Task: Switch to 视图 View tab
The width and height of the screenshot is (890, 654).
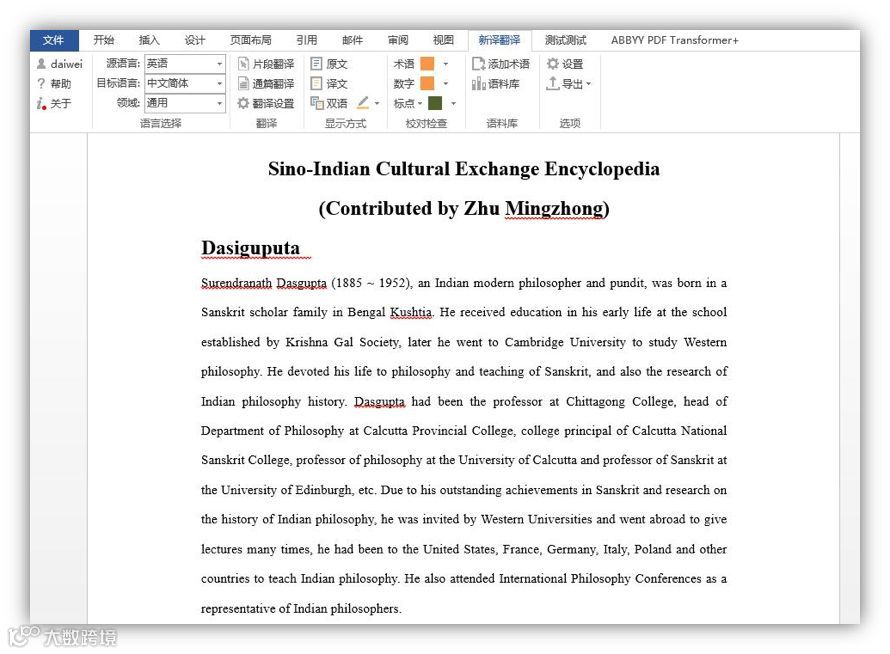Action: (x=443, y=40)
